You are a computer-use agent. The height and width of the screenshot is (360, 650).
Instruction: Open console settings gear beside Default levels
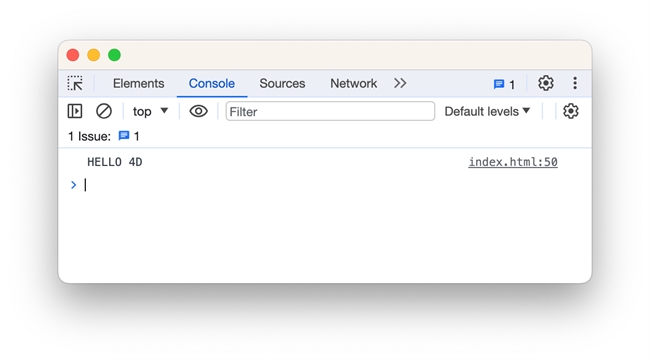click(x=571, y=111)
